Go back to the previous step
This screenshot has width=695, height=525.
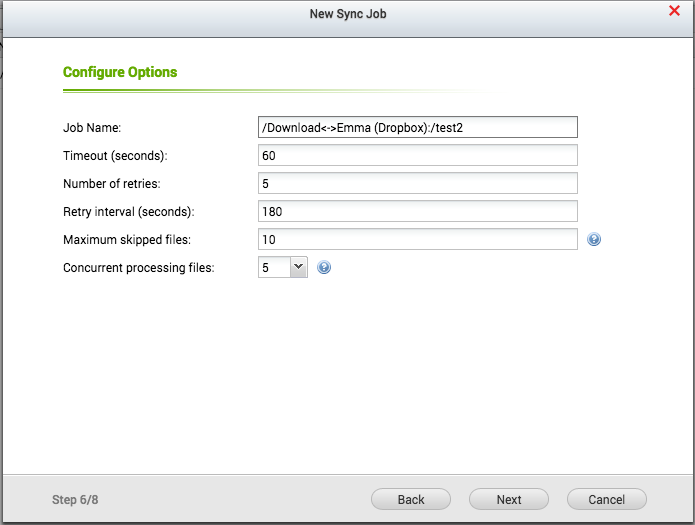point(411,499)
